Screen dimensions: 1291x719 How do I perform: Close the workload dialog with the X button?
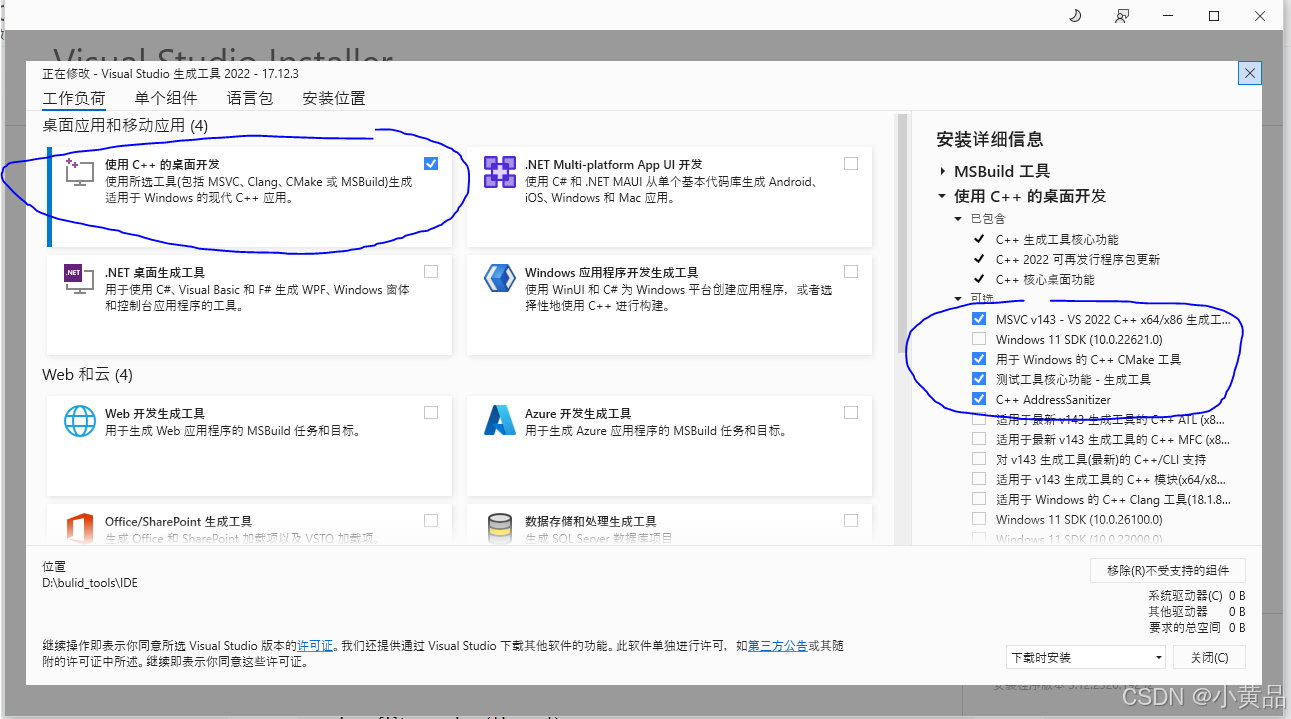pos(1248,73)
